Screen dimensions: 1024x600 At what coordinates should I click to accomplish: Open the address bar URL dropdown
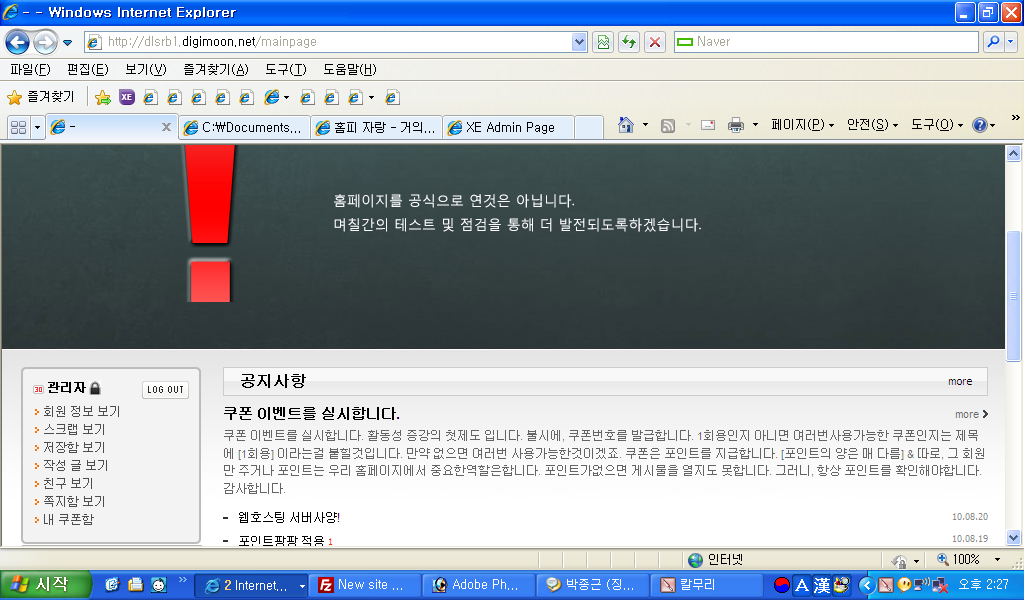tap(579, 42)
